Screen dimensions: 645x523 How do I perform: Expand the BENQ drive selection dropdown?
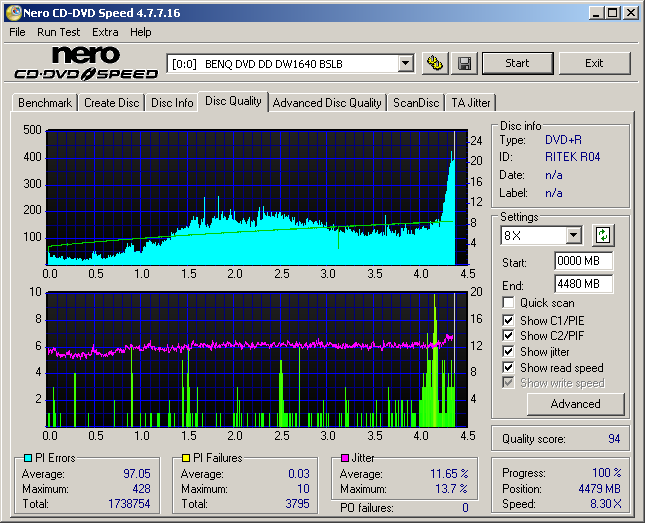pos(405,64)
